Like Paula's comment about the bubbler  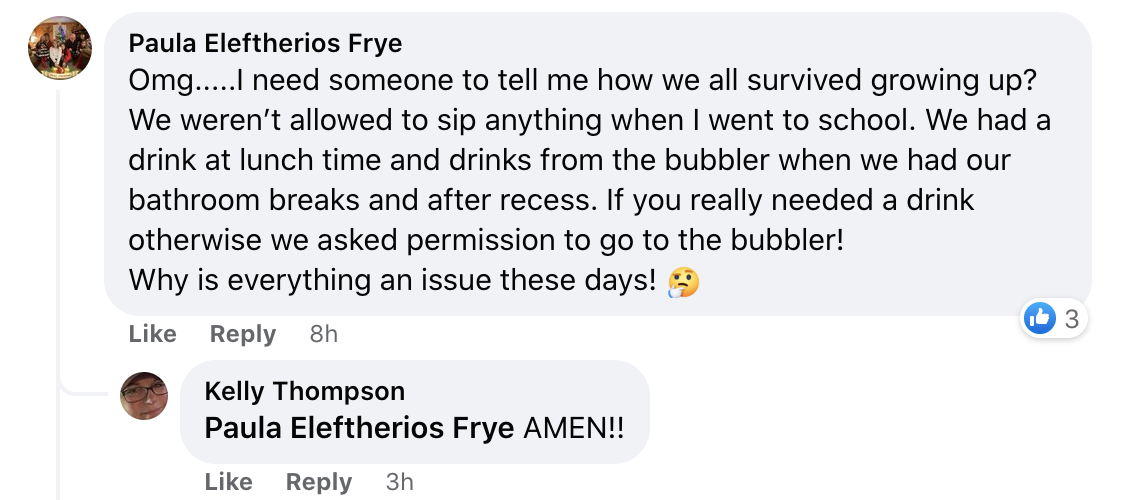pyautogui.click(x=152, y=334)
